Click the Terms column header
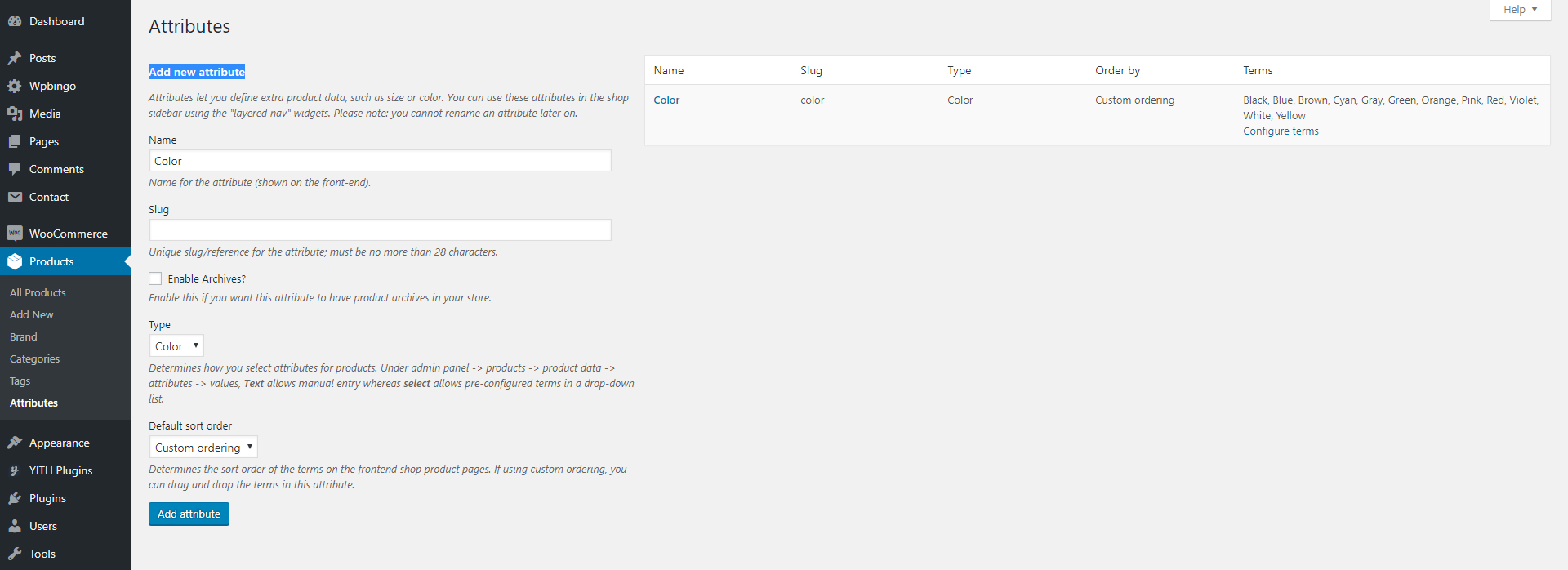Screen dimensions: 1568x570 [1258, 70]
